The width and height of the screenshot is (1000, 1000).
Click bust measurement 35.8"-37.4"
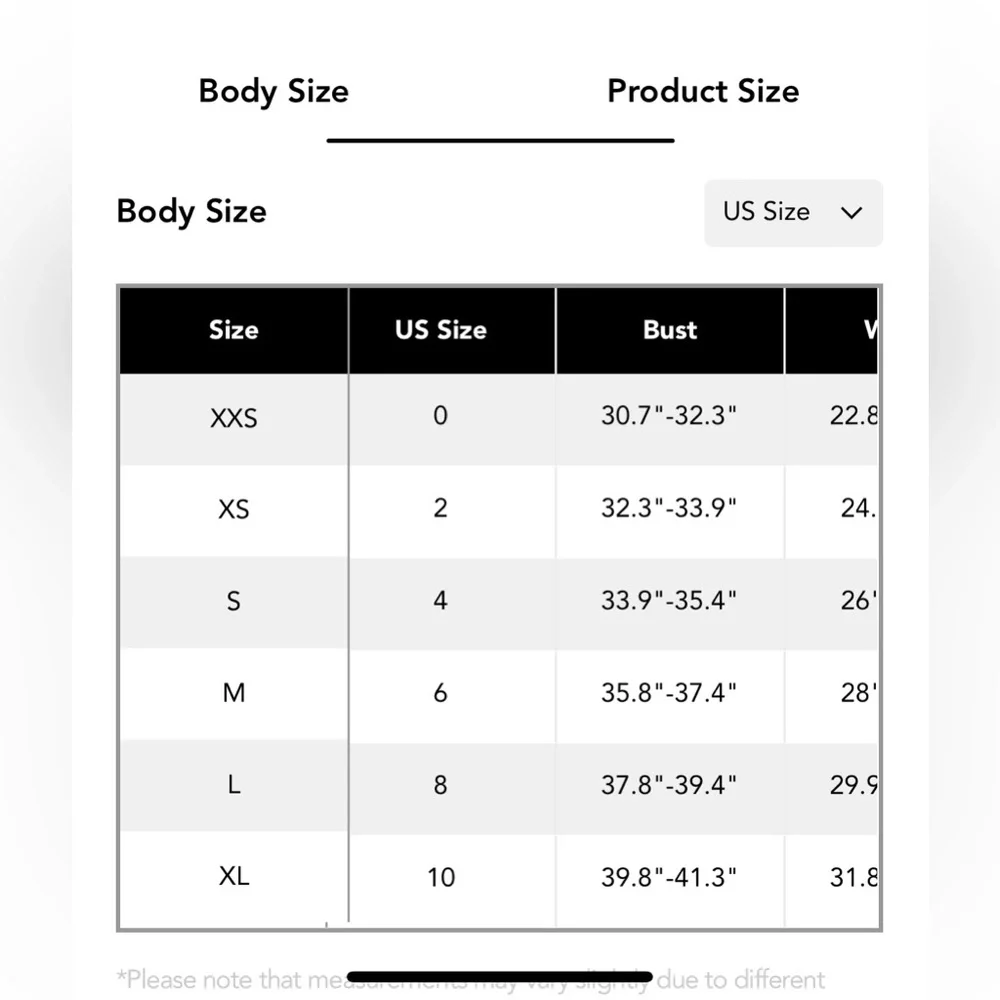tap(669, 692)
